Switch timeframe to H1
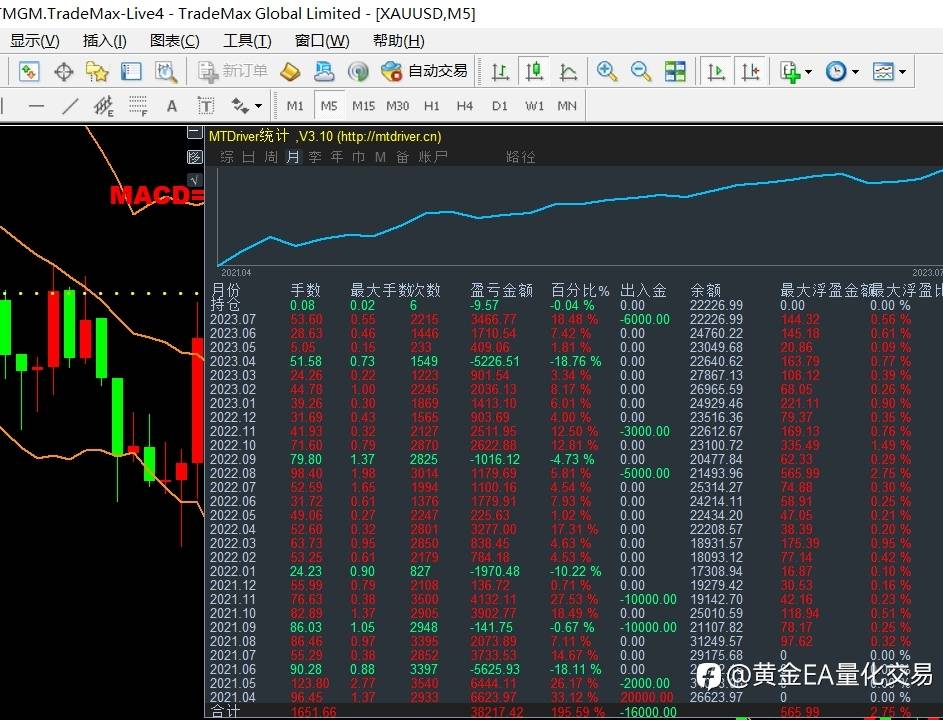The image size is (943, 720). (431, 106)
